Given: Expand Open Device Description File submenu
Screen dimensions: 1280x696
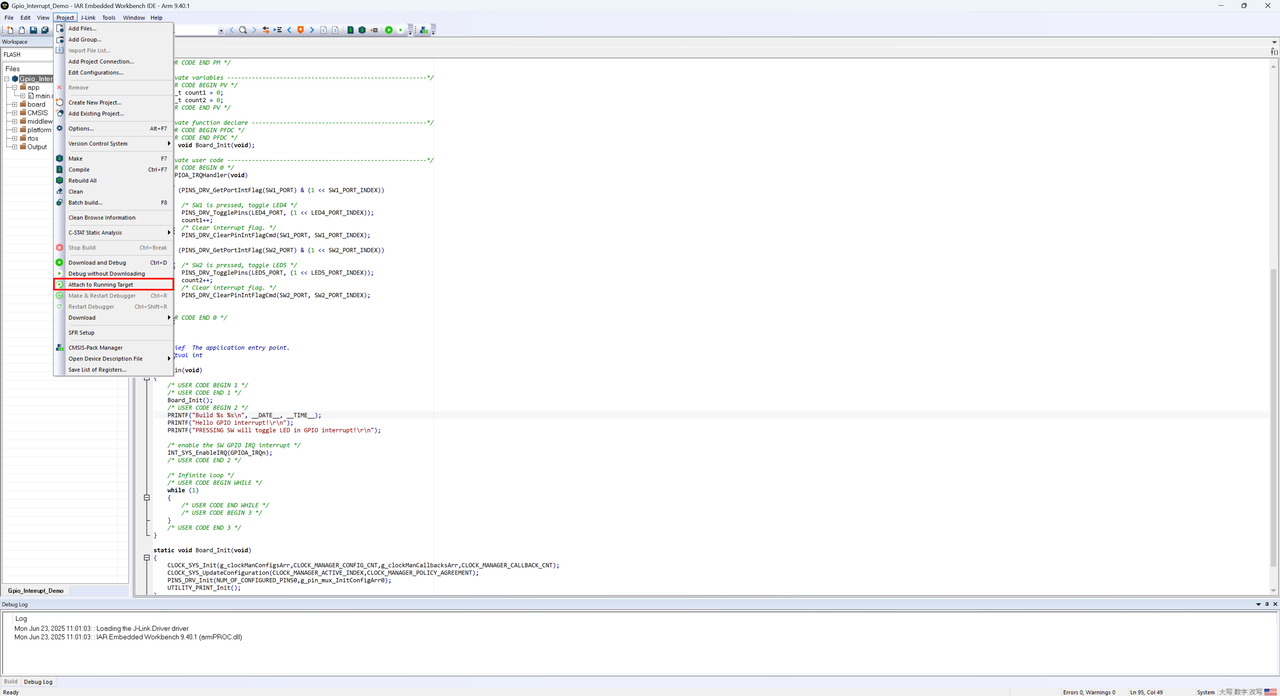Looking at the screenshot, I should [x=113, y=358].
